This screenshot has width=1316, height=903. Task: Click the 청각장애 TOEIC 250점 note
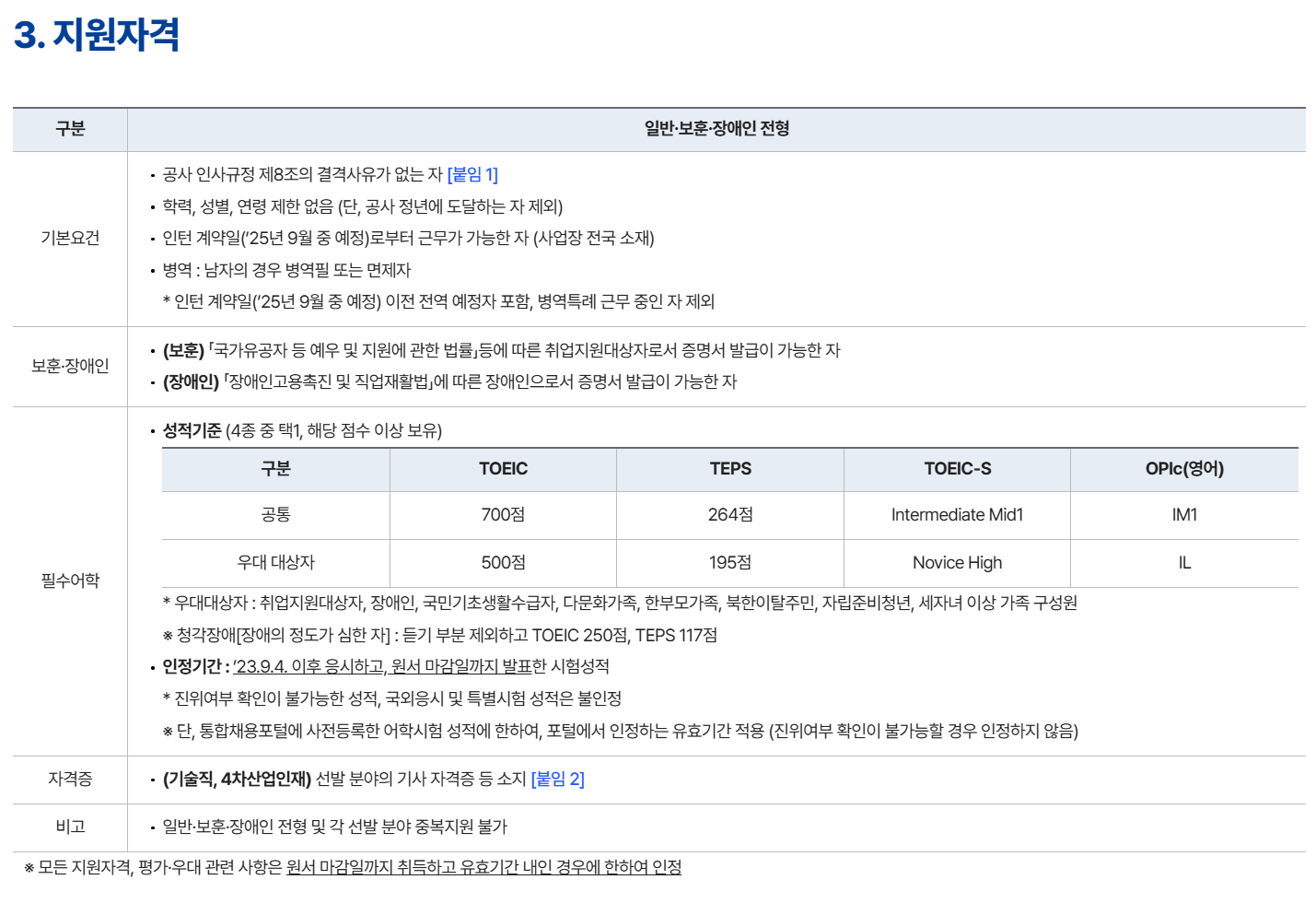pos(440,635)
